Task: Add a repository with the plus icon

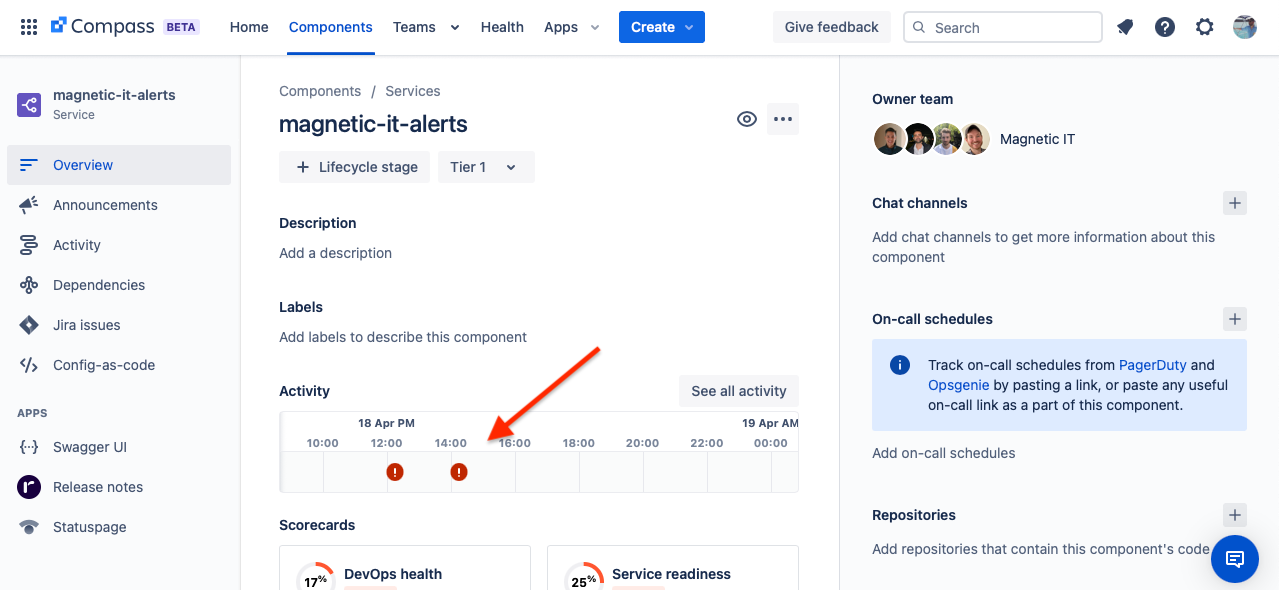Action: pyautogui.click(x=1235, y=515)
